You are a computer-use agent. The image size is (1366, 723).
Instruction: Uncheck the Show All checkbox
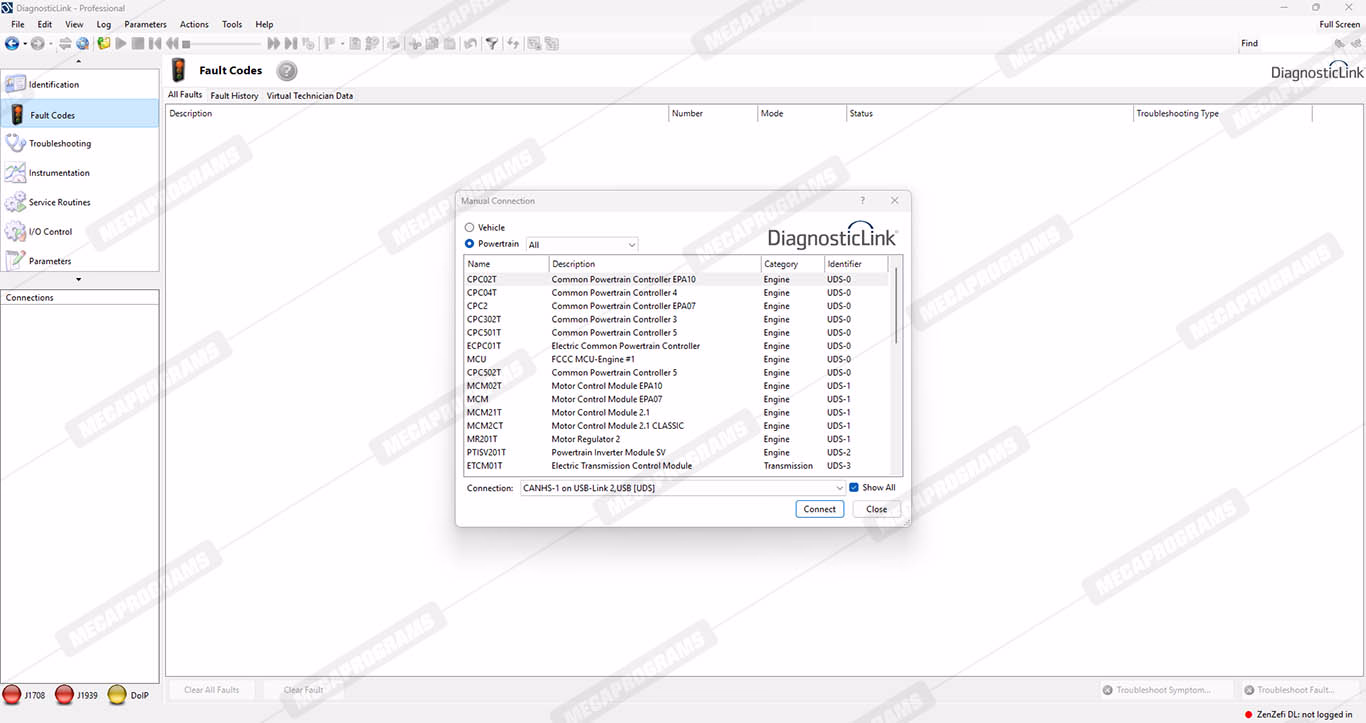(854, 488)
